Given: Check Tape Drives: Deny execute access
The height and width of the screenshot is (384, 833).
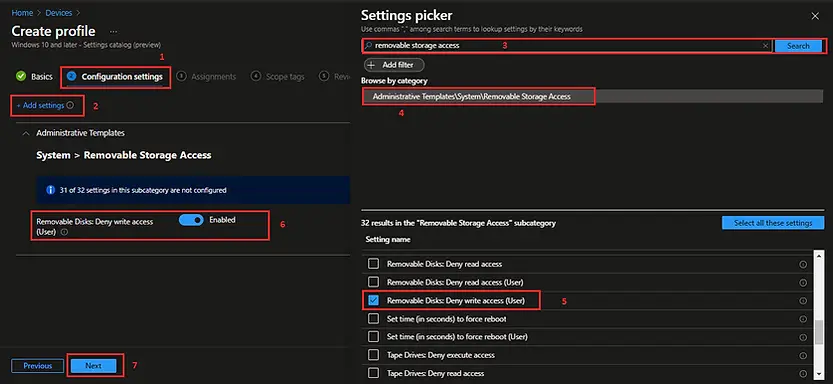Looking at the screenshot, I should pyautogui.click(x=373, y=355).
